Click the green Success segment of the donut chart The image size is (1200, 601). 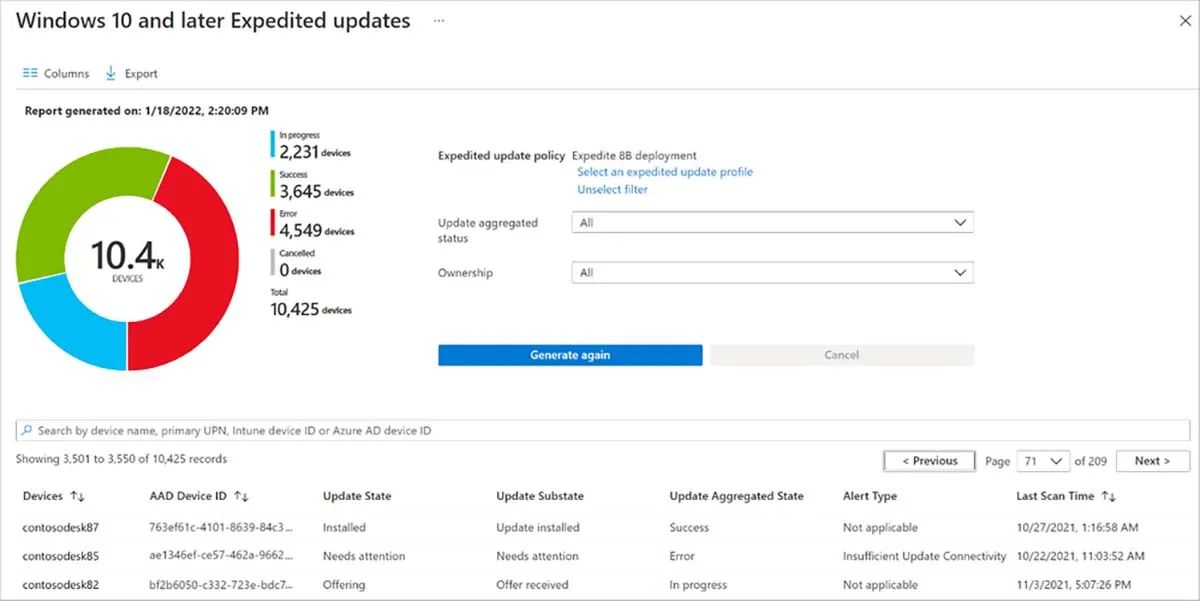click(x=93, y=178)
